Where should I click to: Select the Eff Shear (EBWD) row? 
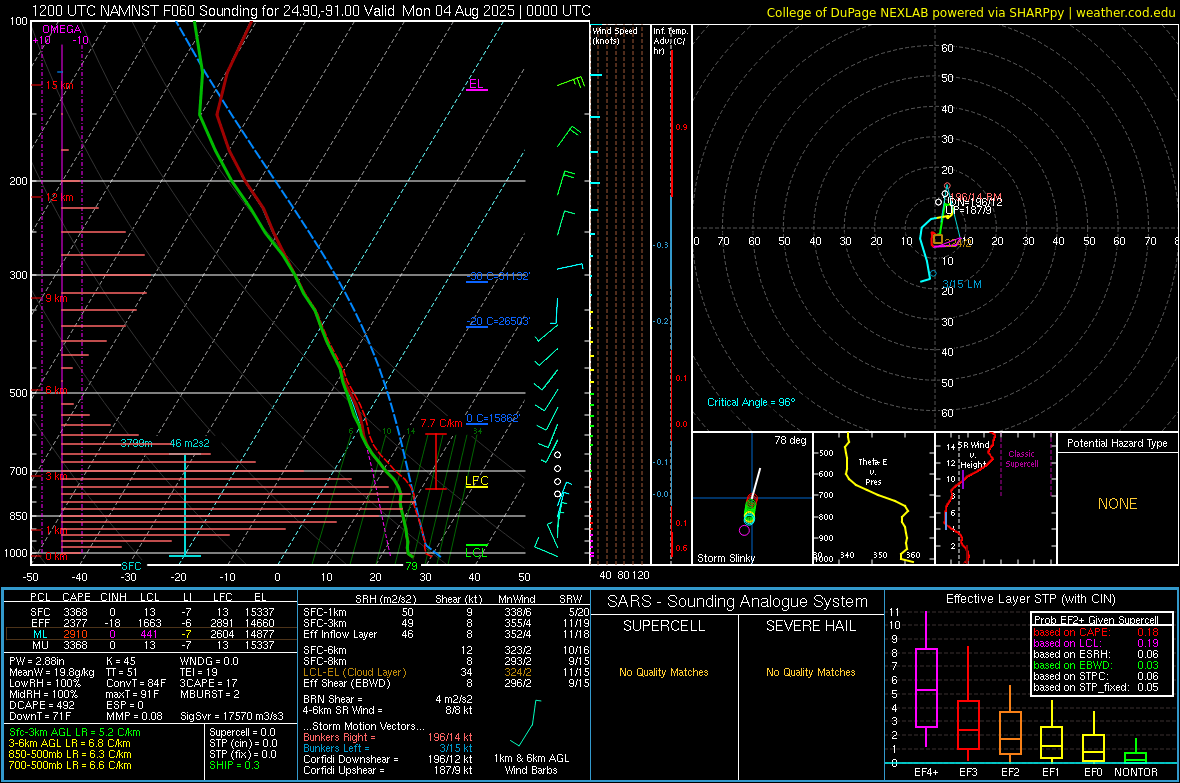(445, 683)
